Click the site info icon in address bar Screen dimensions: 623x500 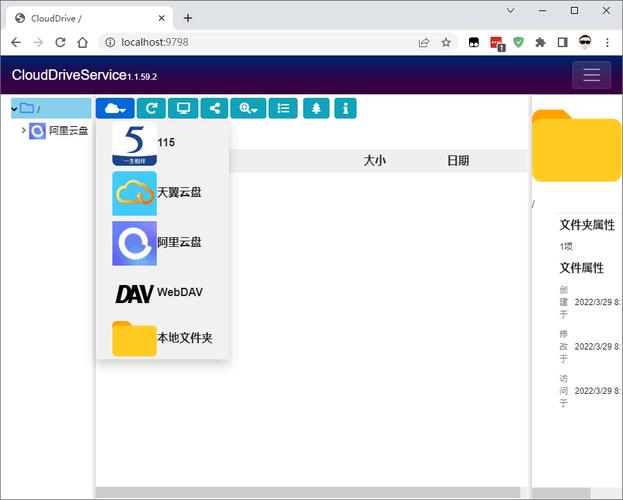(x=110, y=42)
